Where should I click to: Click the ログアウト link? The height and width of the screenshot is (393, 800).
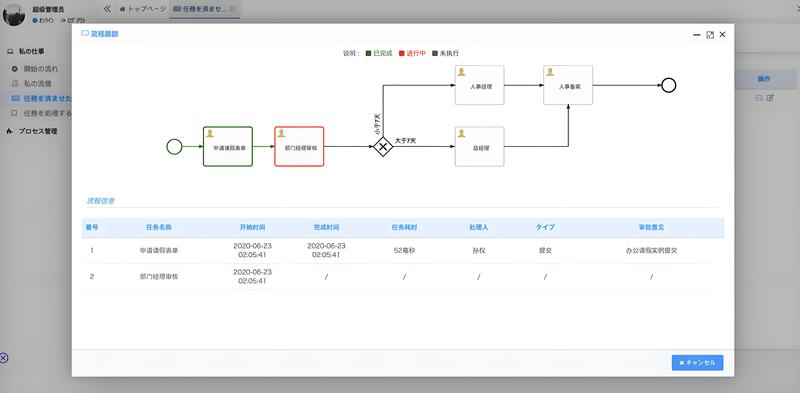(x=73, y=20)
